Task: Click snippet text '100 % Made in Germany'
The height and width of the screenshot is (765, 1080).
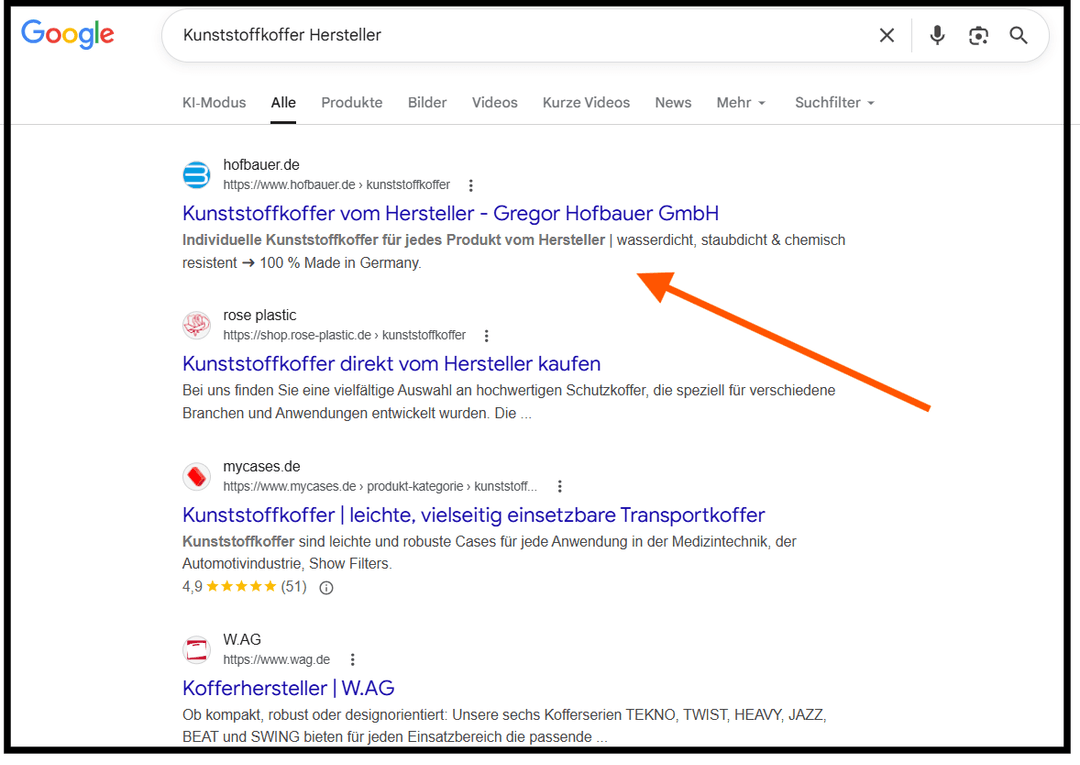Action: coord(340,263)
